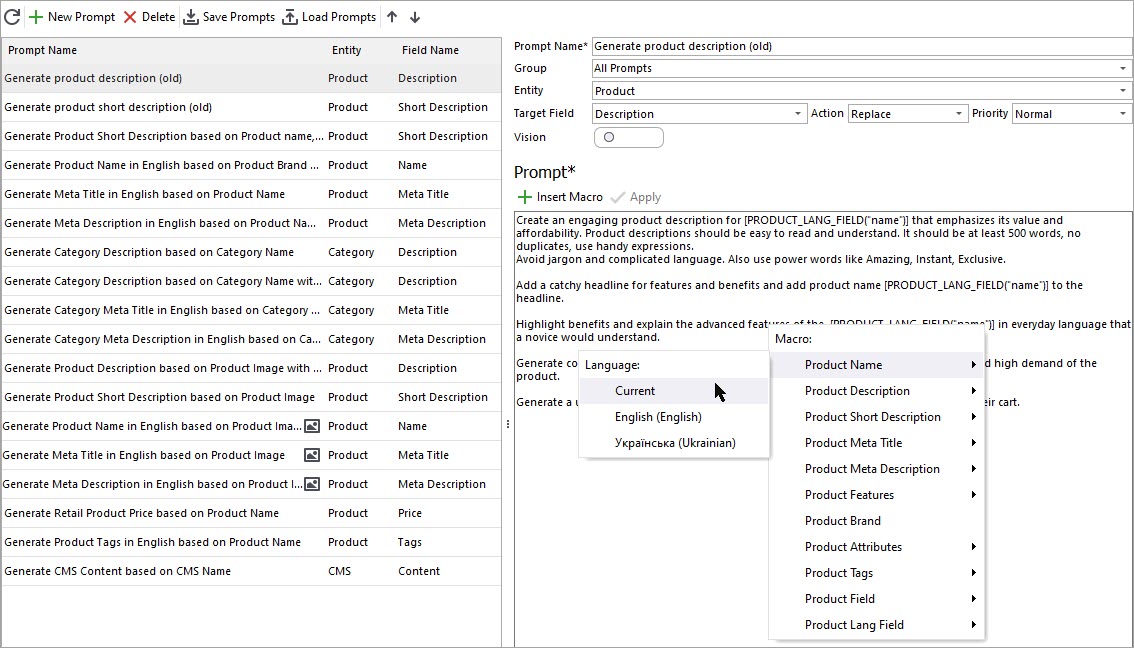Select 'Generate Retail Product Price based on Product Name' row
Viewport: 1134px width, 648px height.
(x=251, y=513)
